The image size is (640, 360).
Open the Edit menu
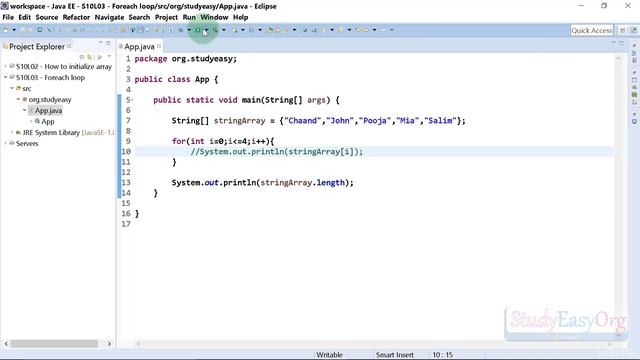coord(24,17)
